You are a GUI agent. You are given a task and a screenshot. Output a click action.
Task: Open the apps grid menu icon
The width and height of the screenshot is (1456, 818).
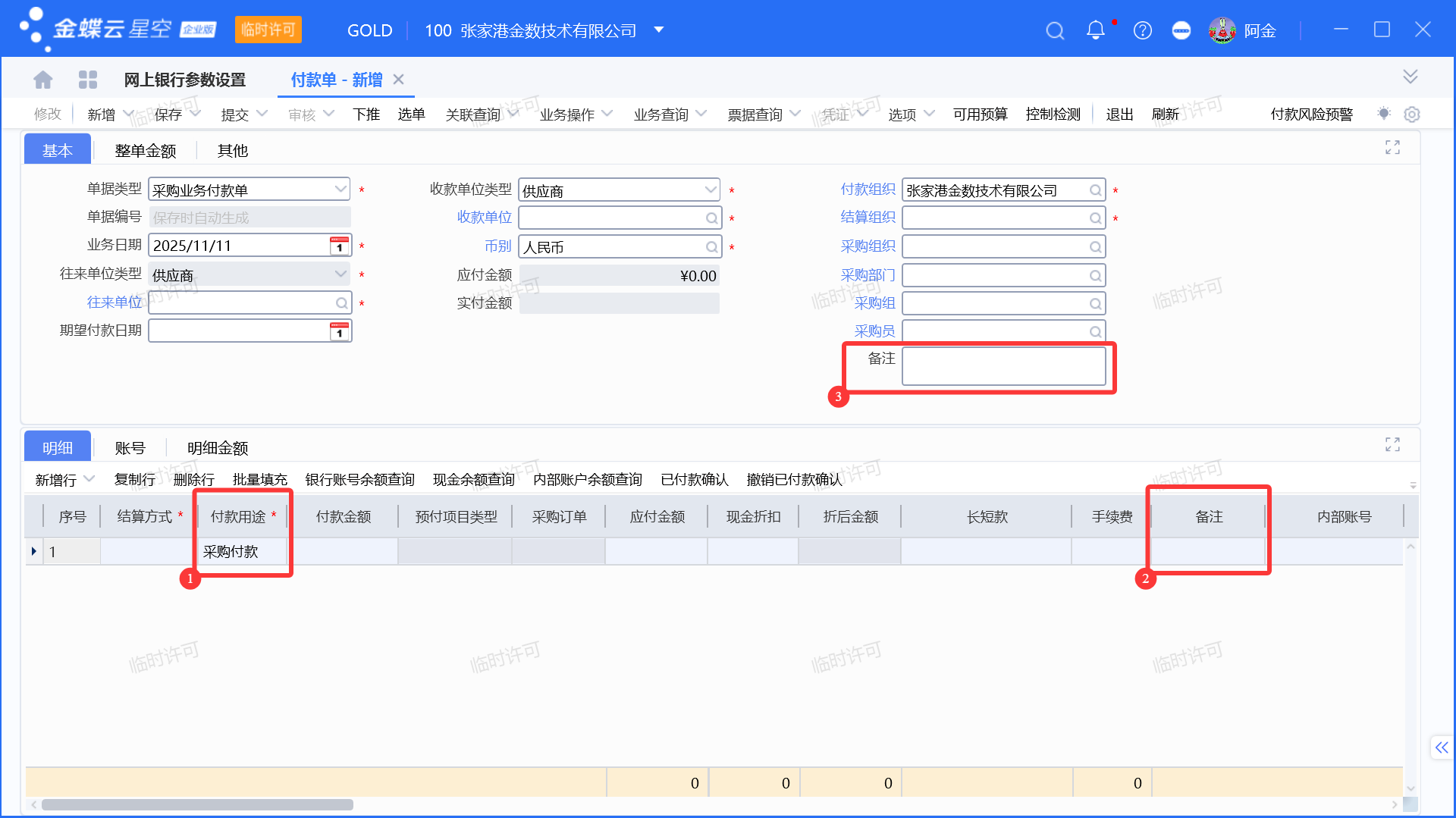[x=88, y=80]
